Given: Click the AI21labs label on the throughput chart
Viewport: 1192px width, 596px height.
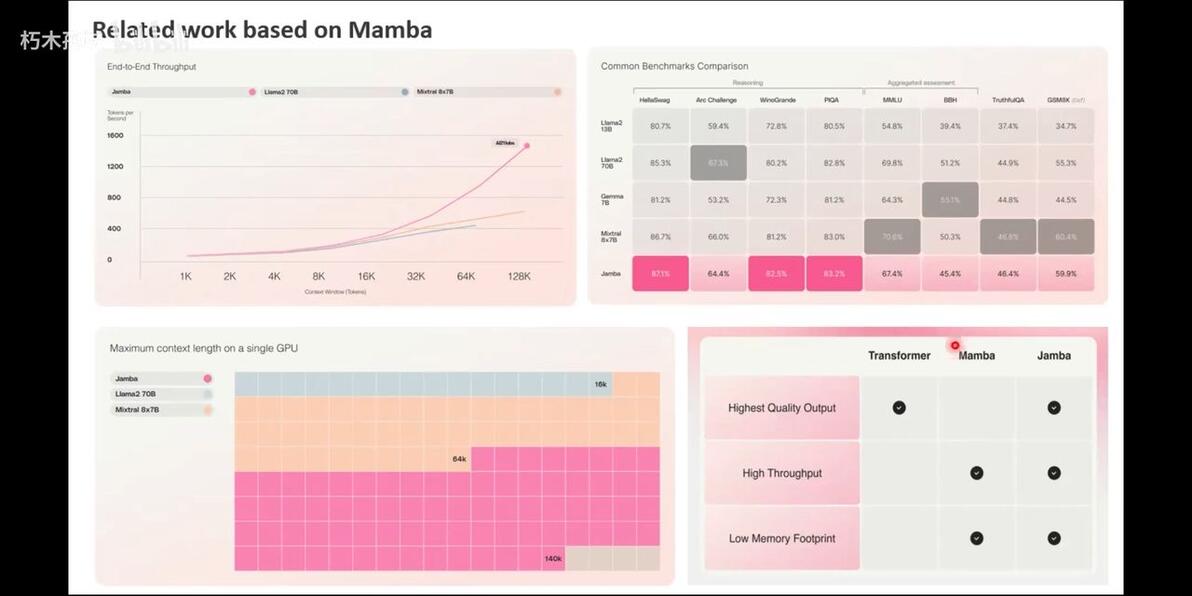Looking at the screenshot, I should 506,143.
